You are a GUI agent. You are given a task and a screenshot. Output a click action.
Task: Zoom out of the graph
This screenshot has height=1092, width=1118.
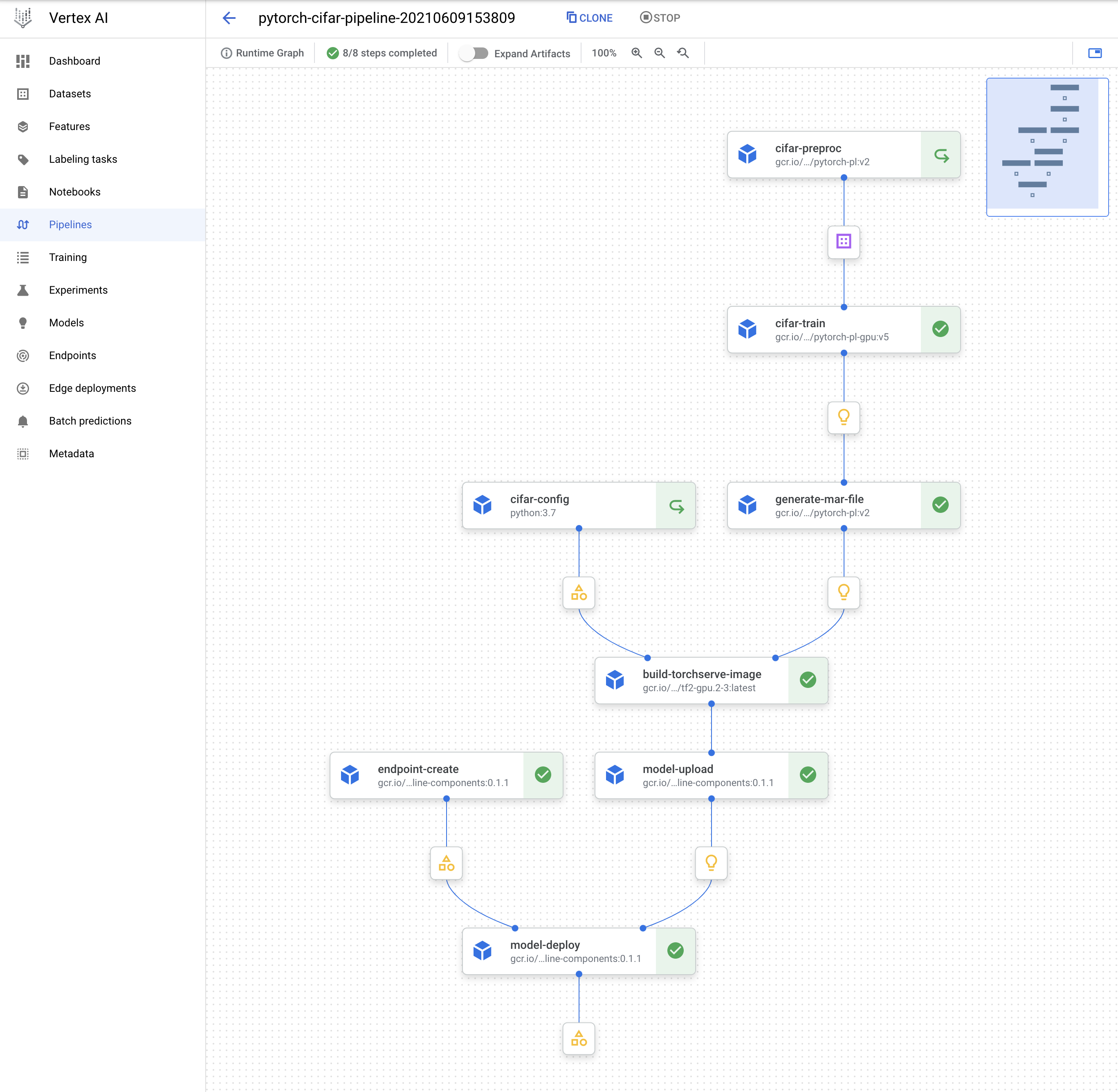point(660,53)
